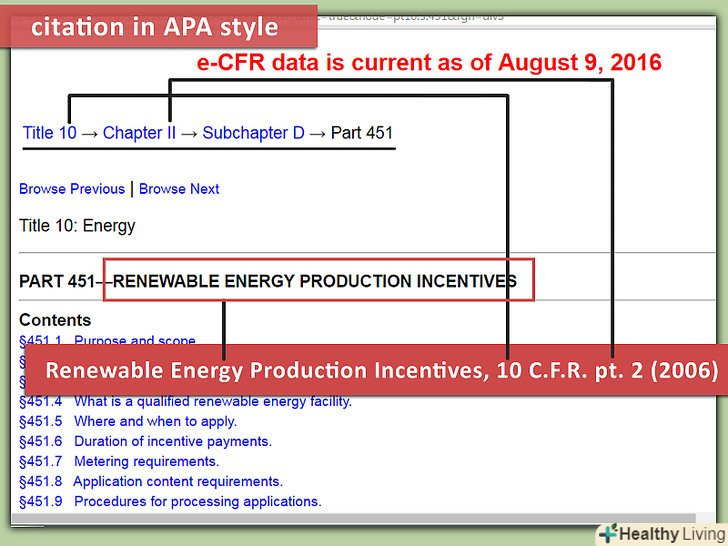728x546 pixels.
Task: Open the Title 10 breadcrumb link
Action: click(x=49, y=133)
